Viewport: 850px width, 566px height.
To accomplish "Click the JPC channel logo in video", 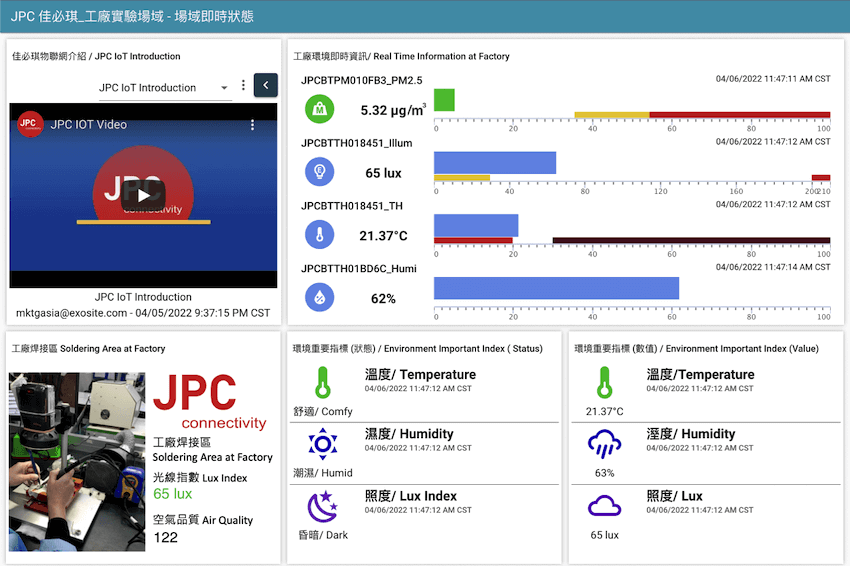I will click(30, 124).
